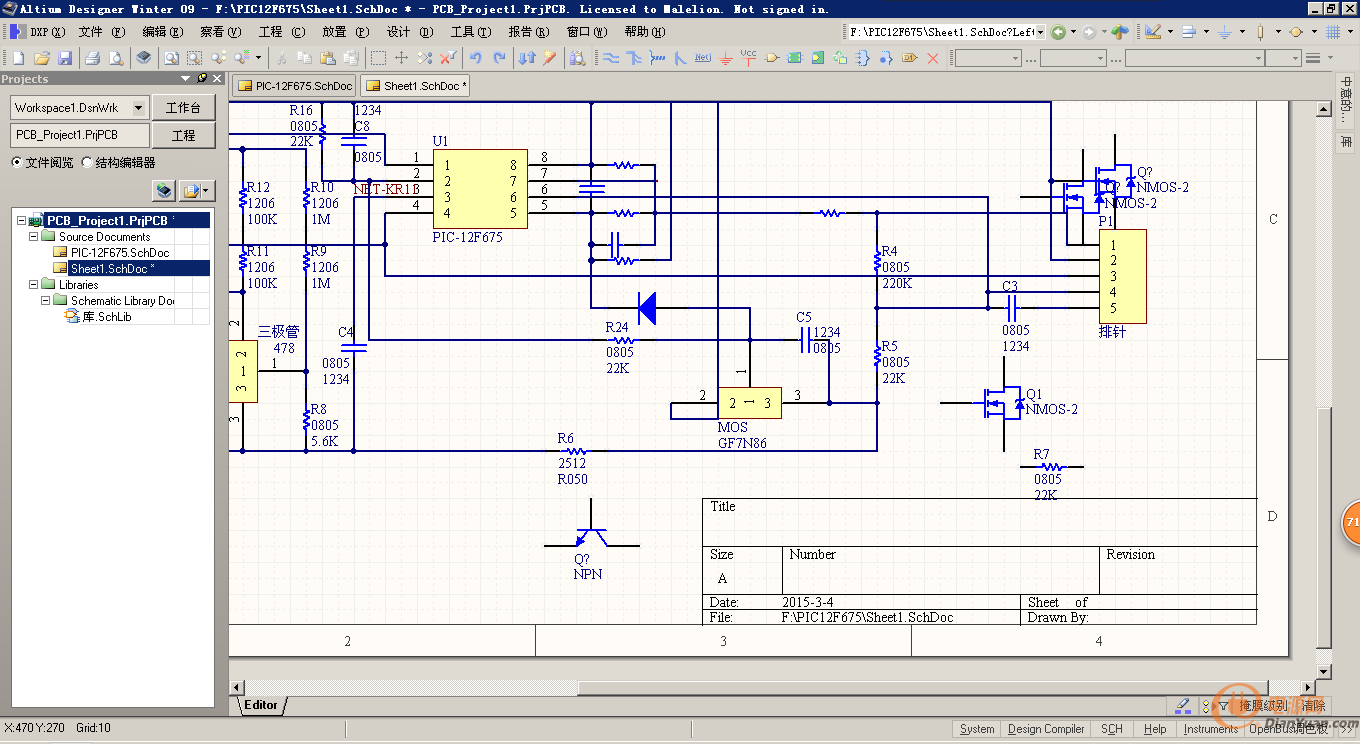The image size is (1360, 744).
Task: Save the document with floppy disk icon
Action: (x=65, y=58)
